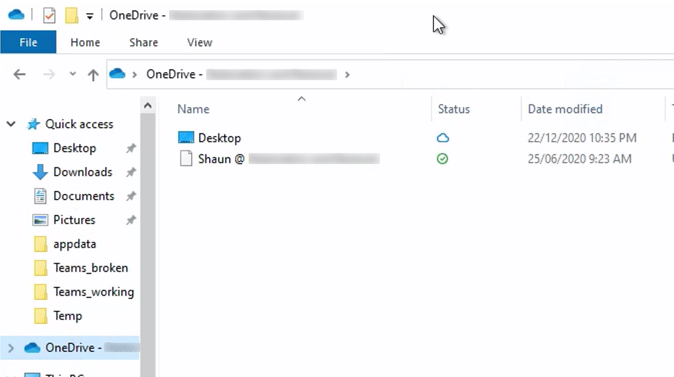The image size is (674, 377).
Task: Click the pin icon next to Pictures
Action: (131, 221)
